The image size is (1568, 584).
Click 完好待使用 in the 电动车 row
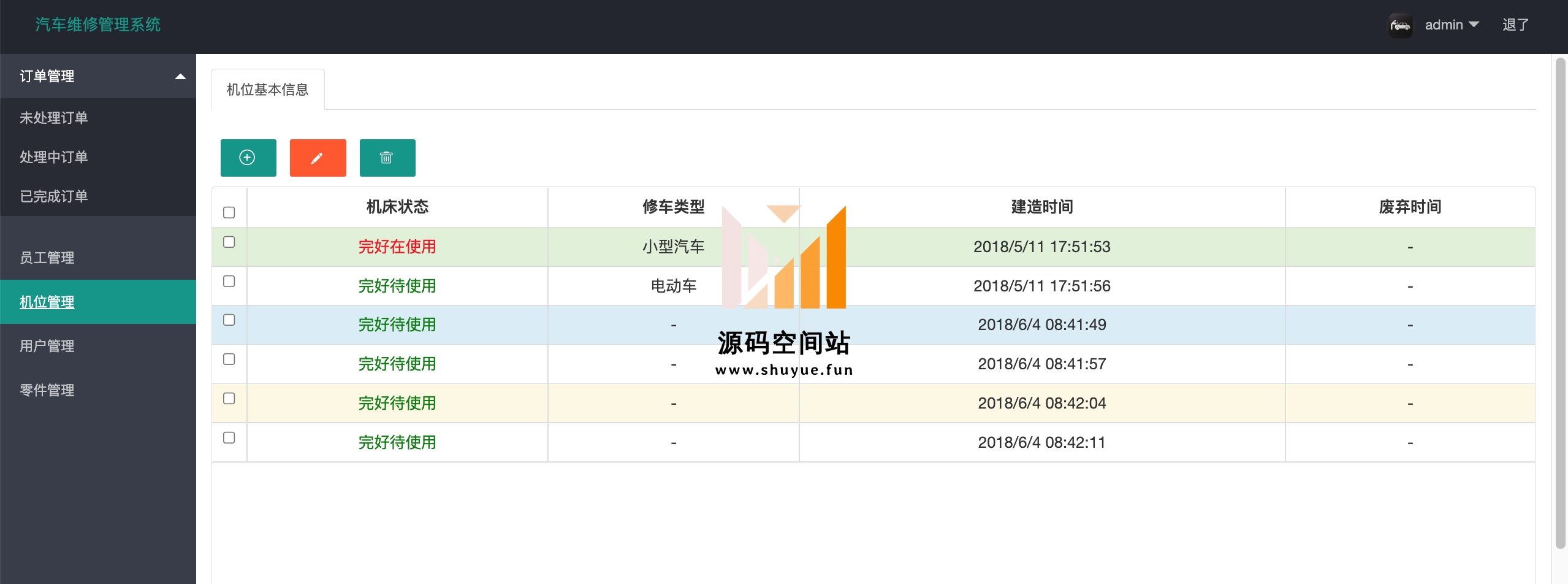pos(397,286)
